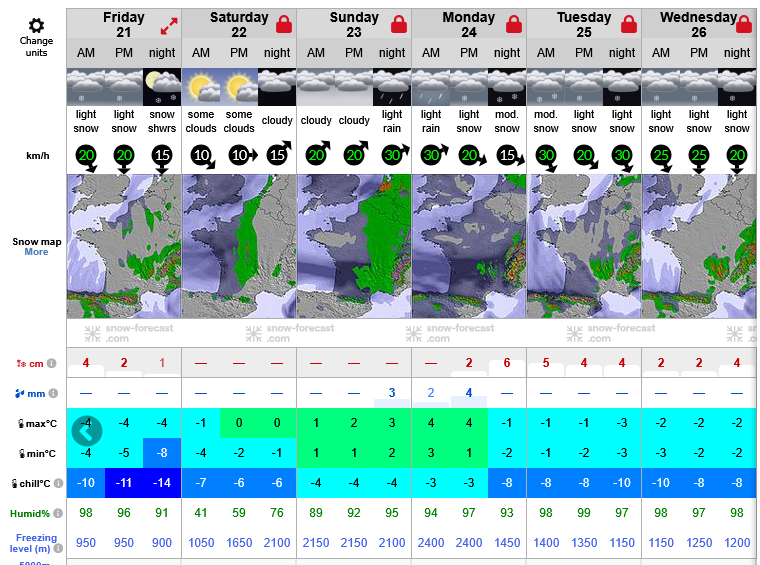Click the red lock icon on Saturday 22
This screenshot has height=565, width=760.
point(284,24)
